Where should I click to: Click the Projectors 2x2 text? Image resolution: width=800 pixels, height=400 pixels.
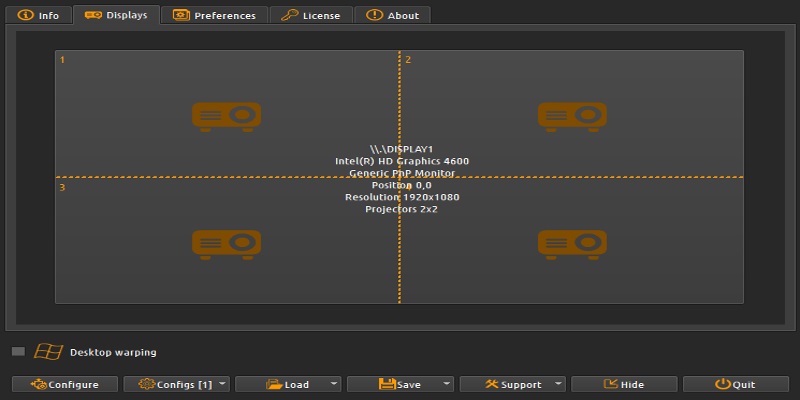pos(402,209)
